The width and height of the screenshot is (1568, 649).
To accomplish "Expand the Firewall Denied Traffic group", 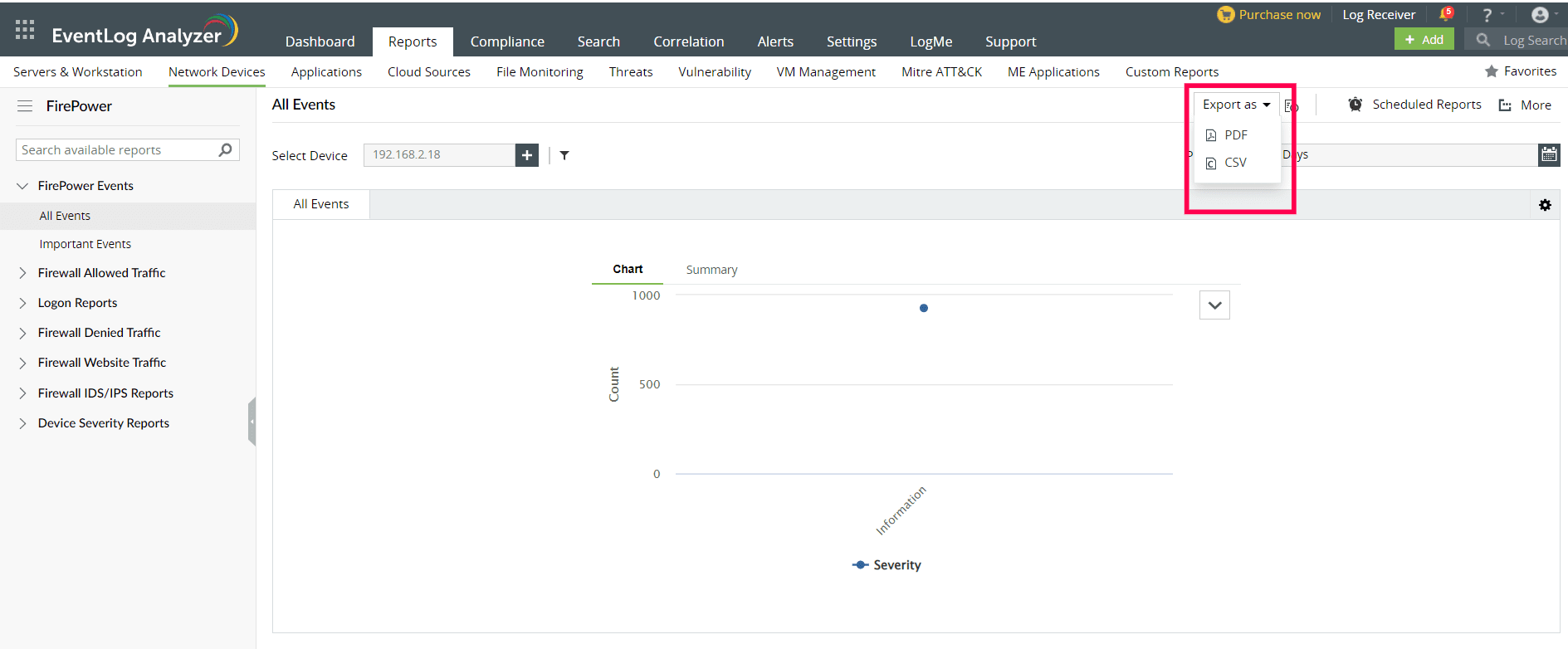I will [x=22, y=333].
